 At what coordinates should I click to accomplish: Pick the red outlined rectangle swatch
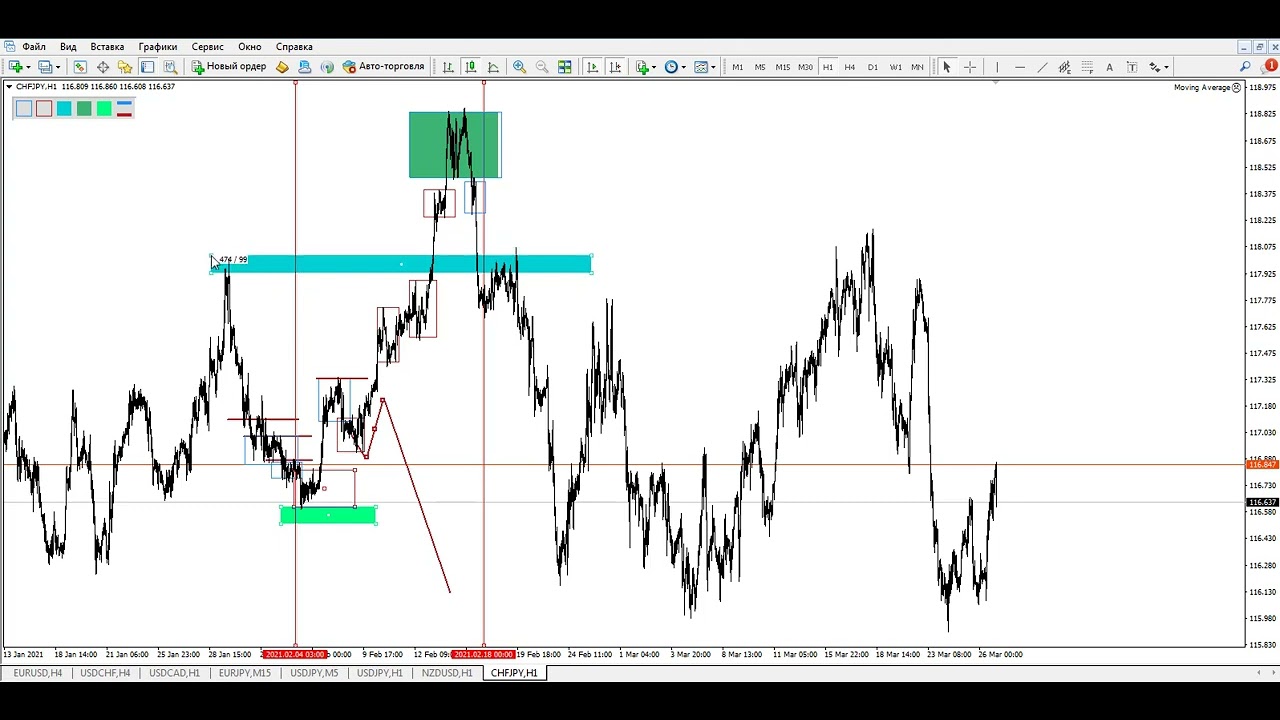[x=44, y=109]
